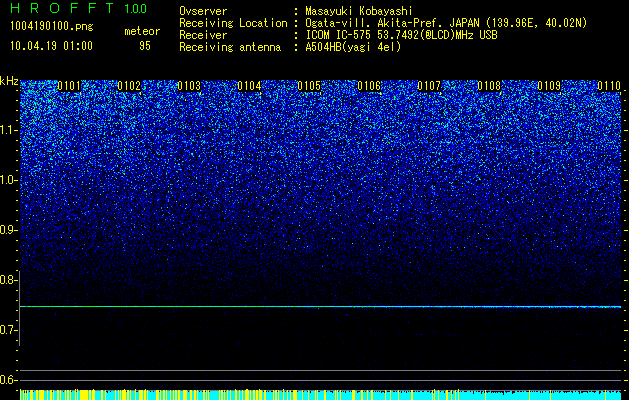Click the 0107 time marker
Screen dimensions: 629x400
pos(429,86)
